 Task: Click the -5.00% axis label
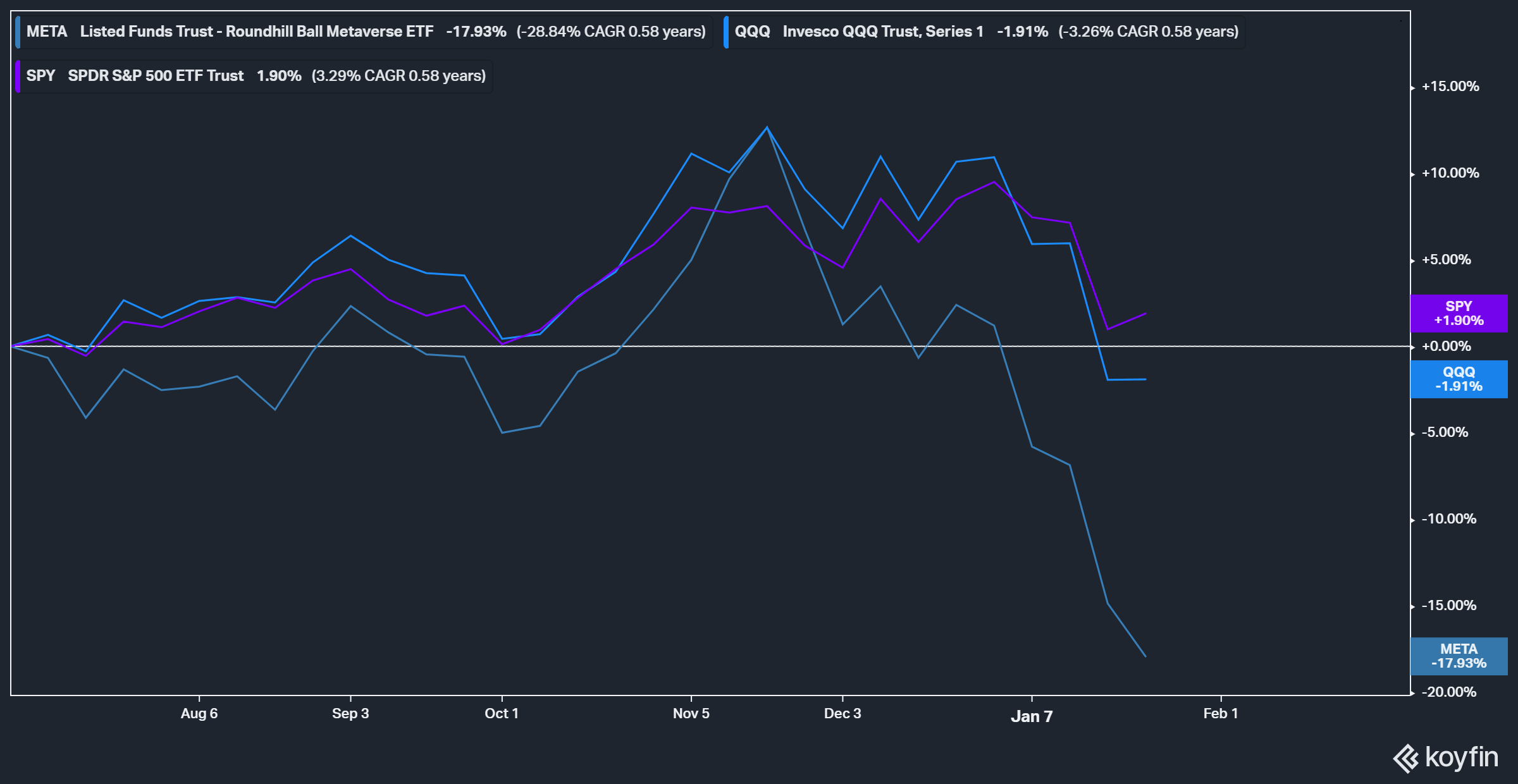point(1445,432)
